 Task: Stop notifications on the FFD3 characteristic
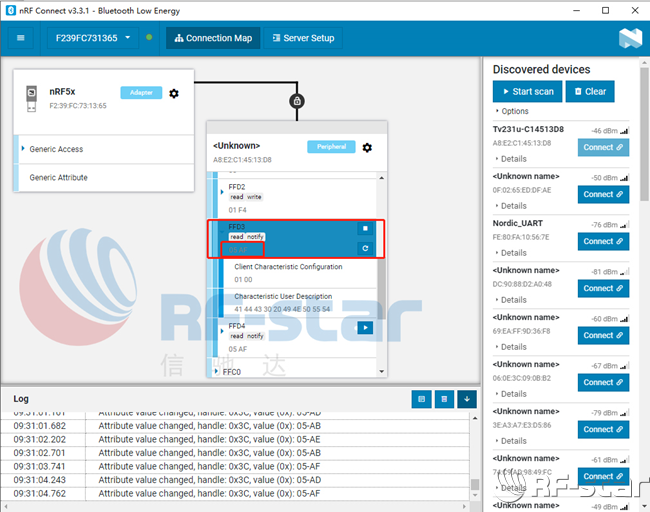(366, 229)
